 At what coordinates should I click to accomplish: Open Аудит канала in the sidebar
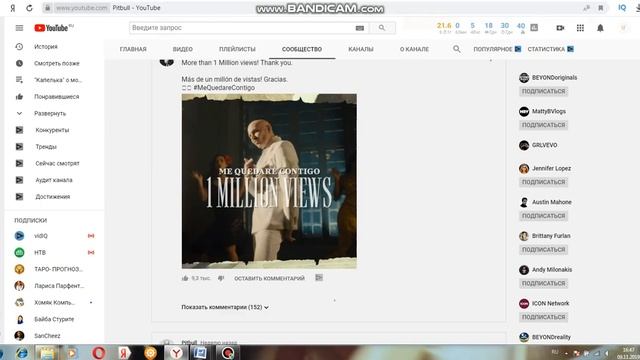[54, 180]
